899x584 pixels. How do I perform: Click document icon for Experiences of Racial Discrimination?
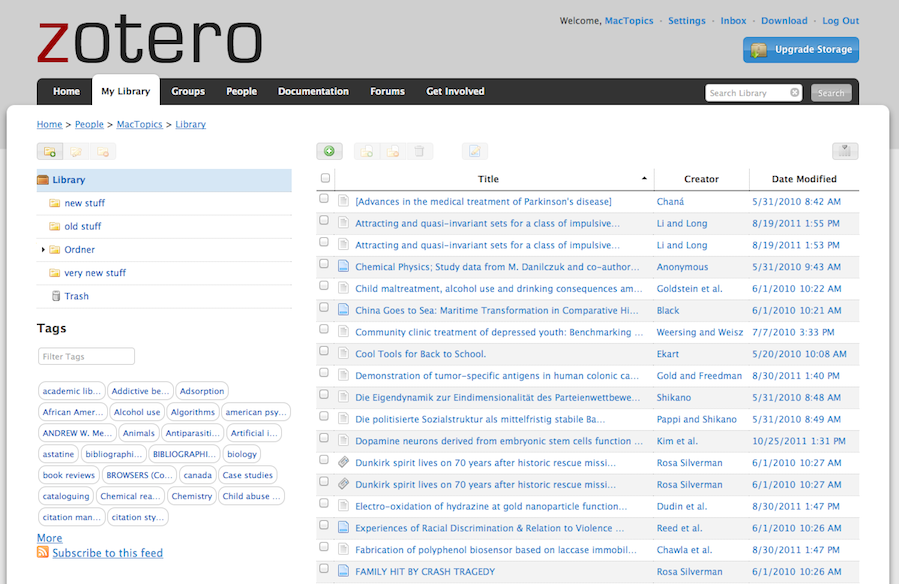pos(343,527)
